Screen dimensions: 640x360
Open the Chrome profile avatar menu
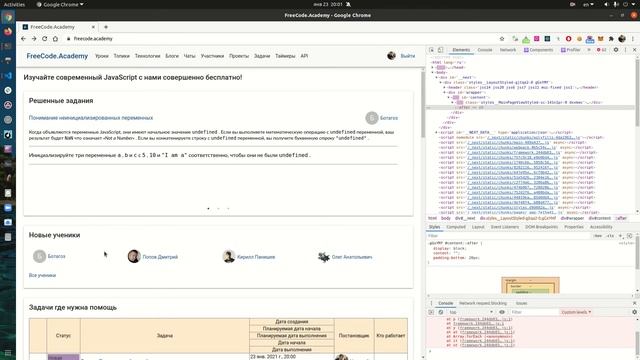click(622, 39)
